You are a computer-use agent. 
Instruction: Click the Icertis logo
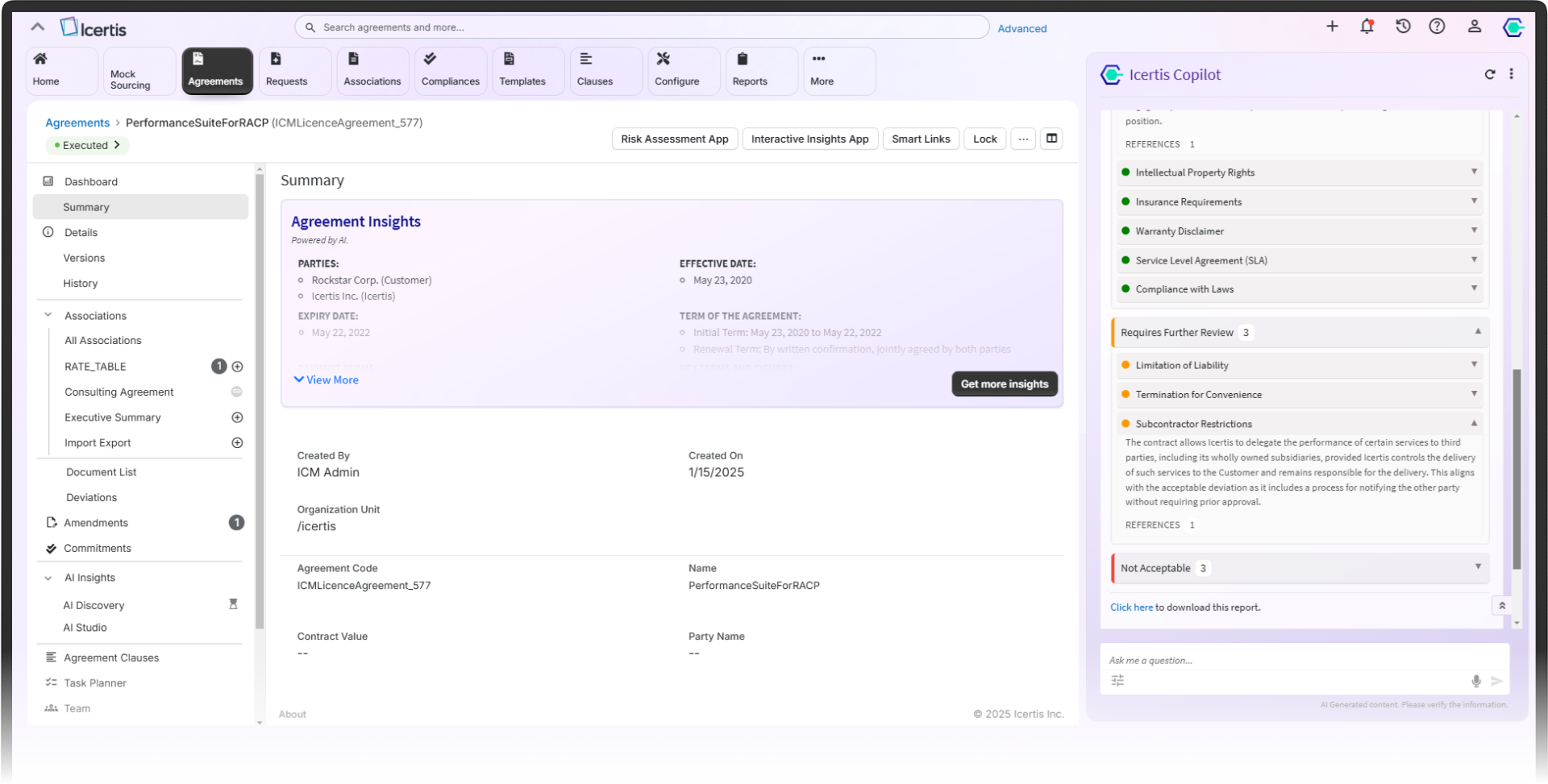[94, 28]
